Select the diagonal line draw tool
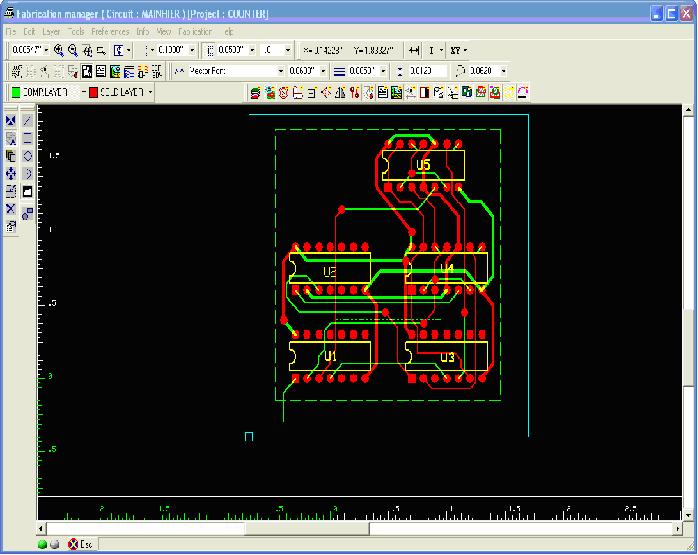The image size is (698, 555). (28, 121)
